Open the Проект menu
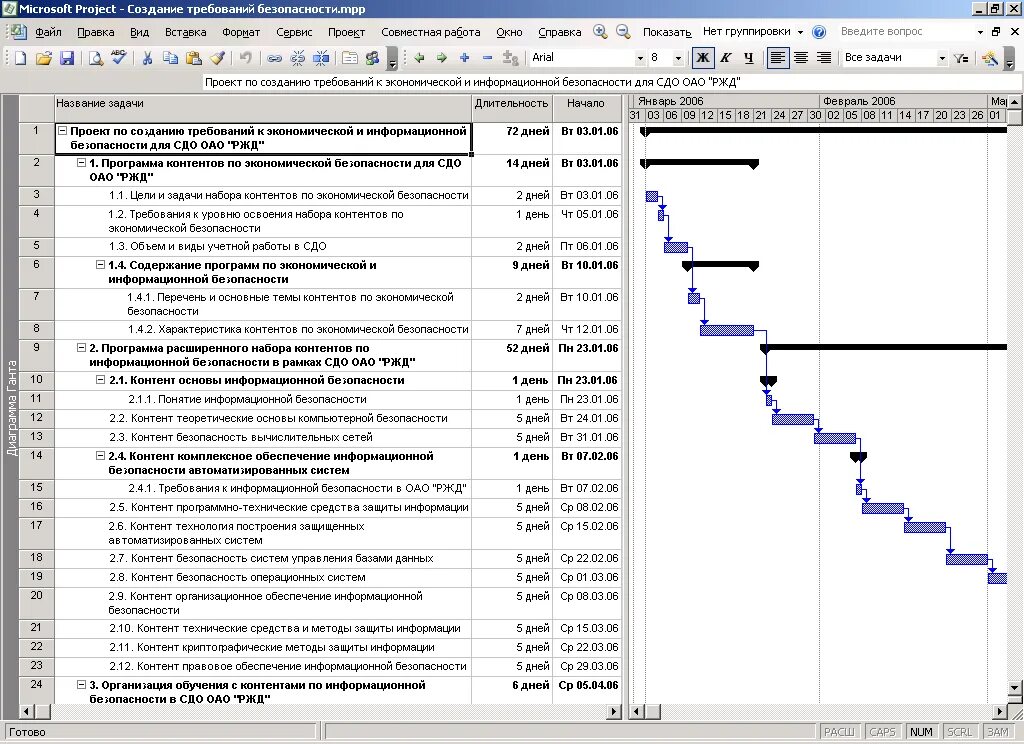The width and height of the screenshot is (1024, 744). click(346, 32)
